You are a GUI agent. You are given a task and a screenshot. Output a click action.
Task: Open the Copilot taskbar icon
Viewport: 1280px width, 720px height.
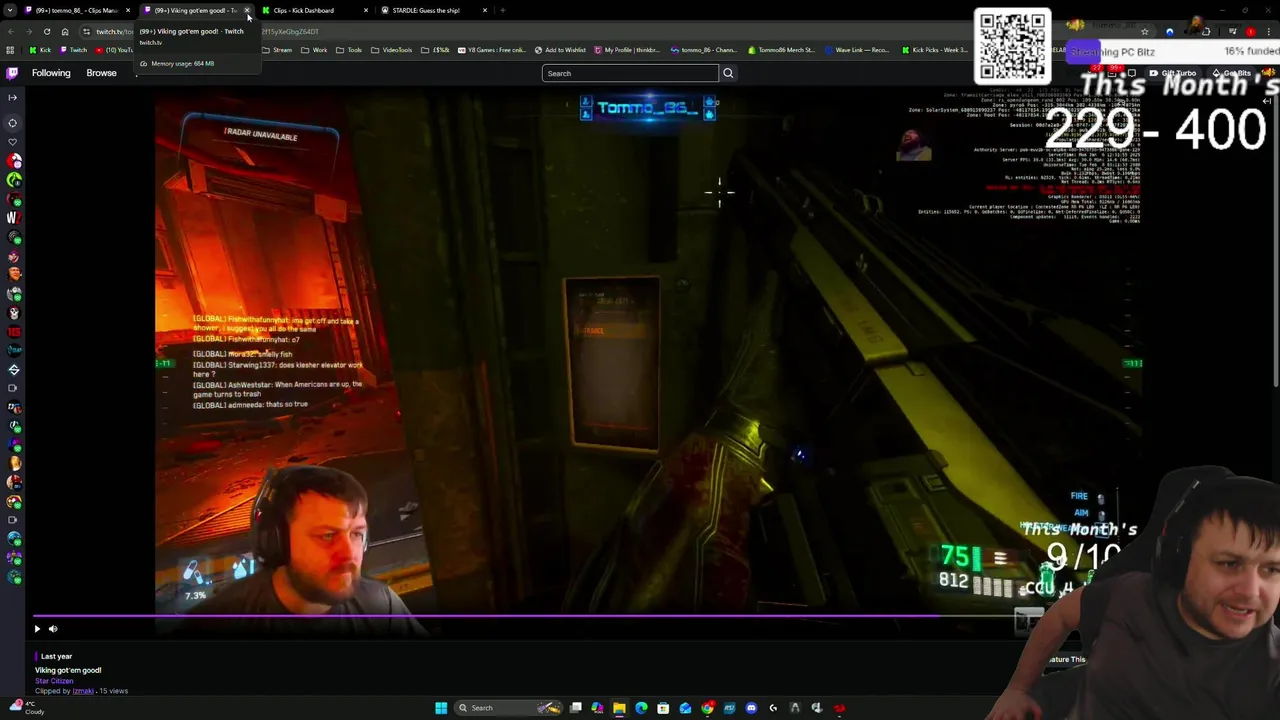597,708
